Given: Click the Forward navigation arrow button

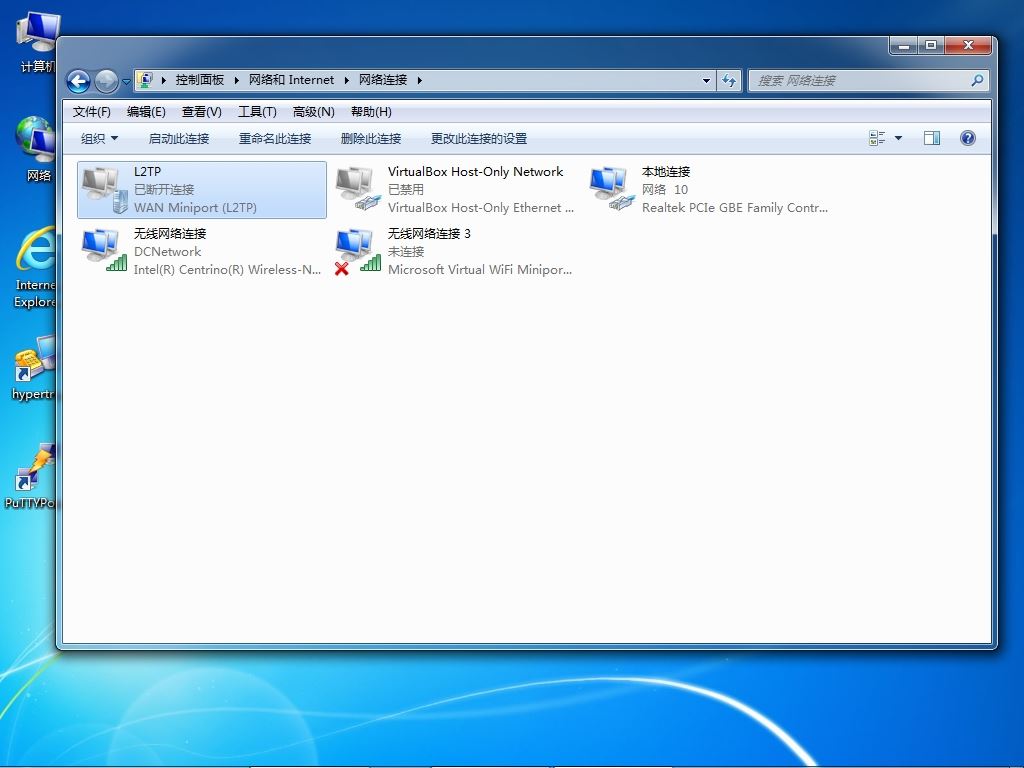Looking at the screenshot, I should click(106, 82).
